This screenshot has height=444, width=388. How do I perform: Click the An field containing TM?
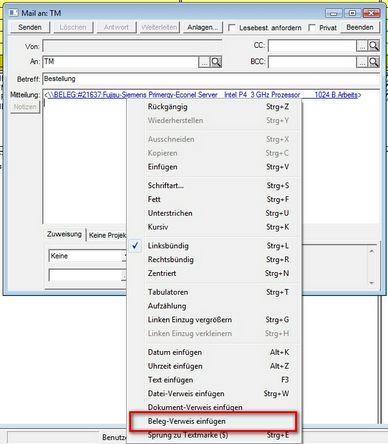point(120,62)
